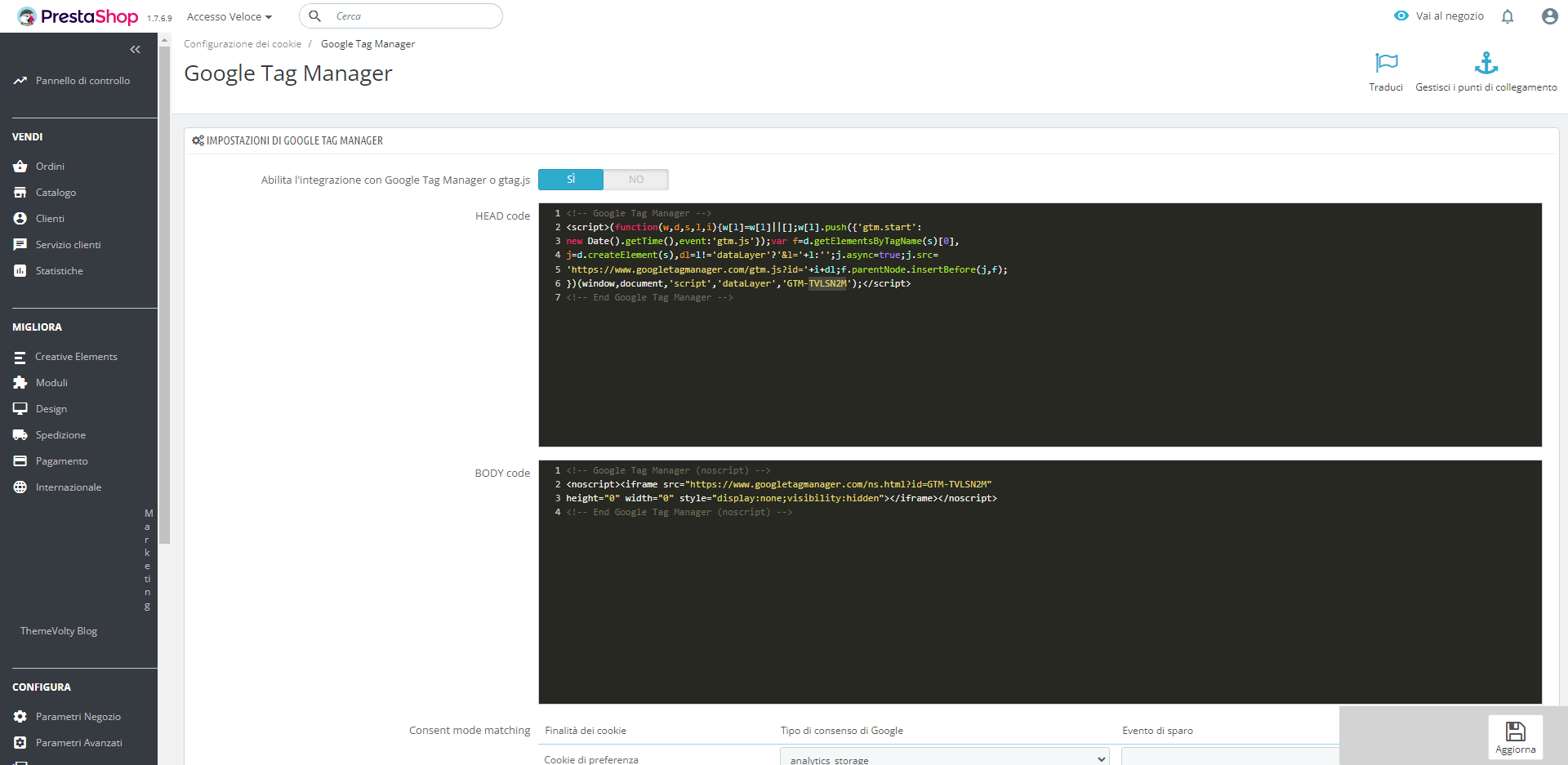
Task: Click the Traduci flag icon
Action: (1386, 63)
